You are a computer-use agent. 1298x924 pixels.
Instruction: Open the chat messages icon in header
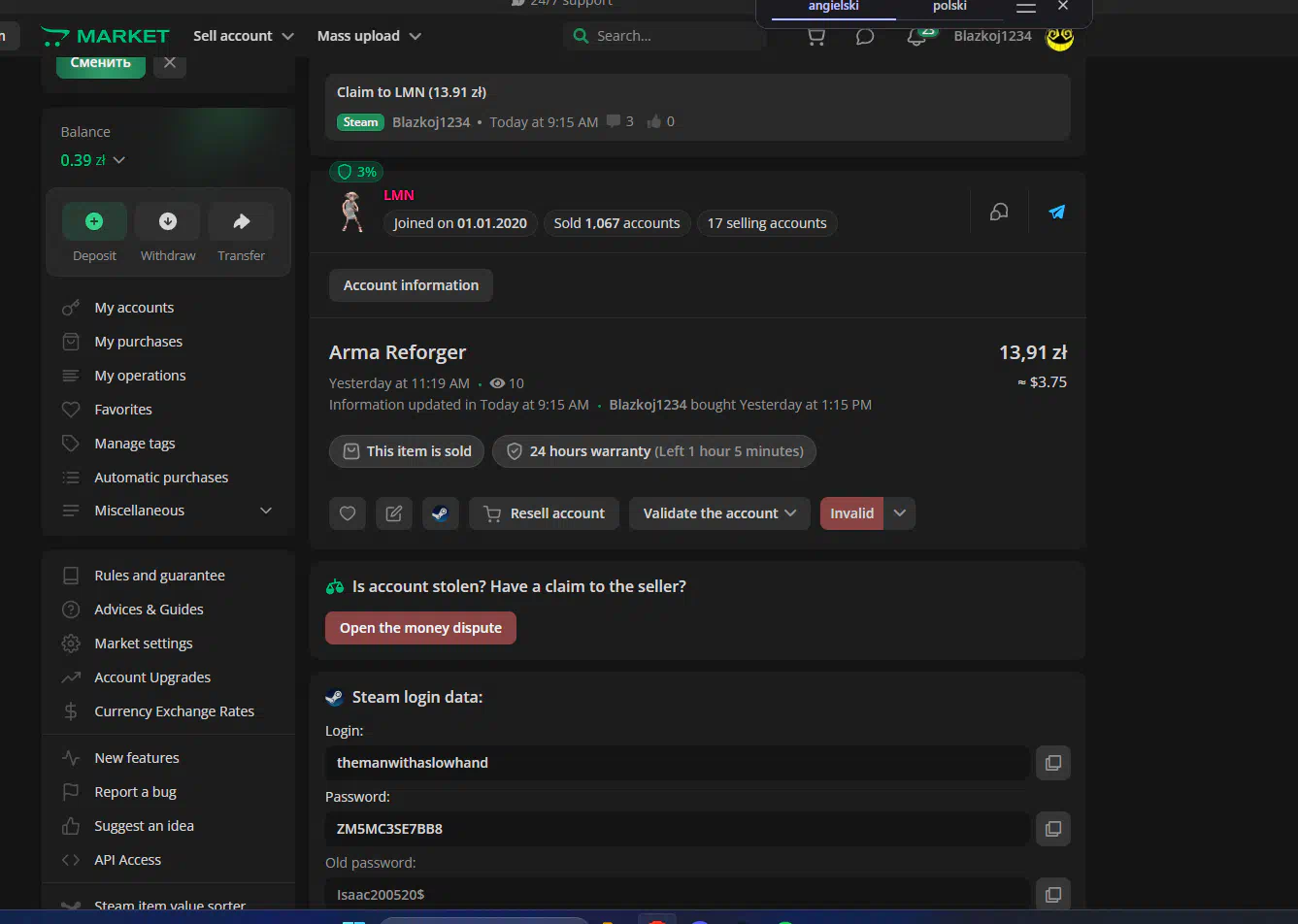coord(865,37)
